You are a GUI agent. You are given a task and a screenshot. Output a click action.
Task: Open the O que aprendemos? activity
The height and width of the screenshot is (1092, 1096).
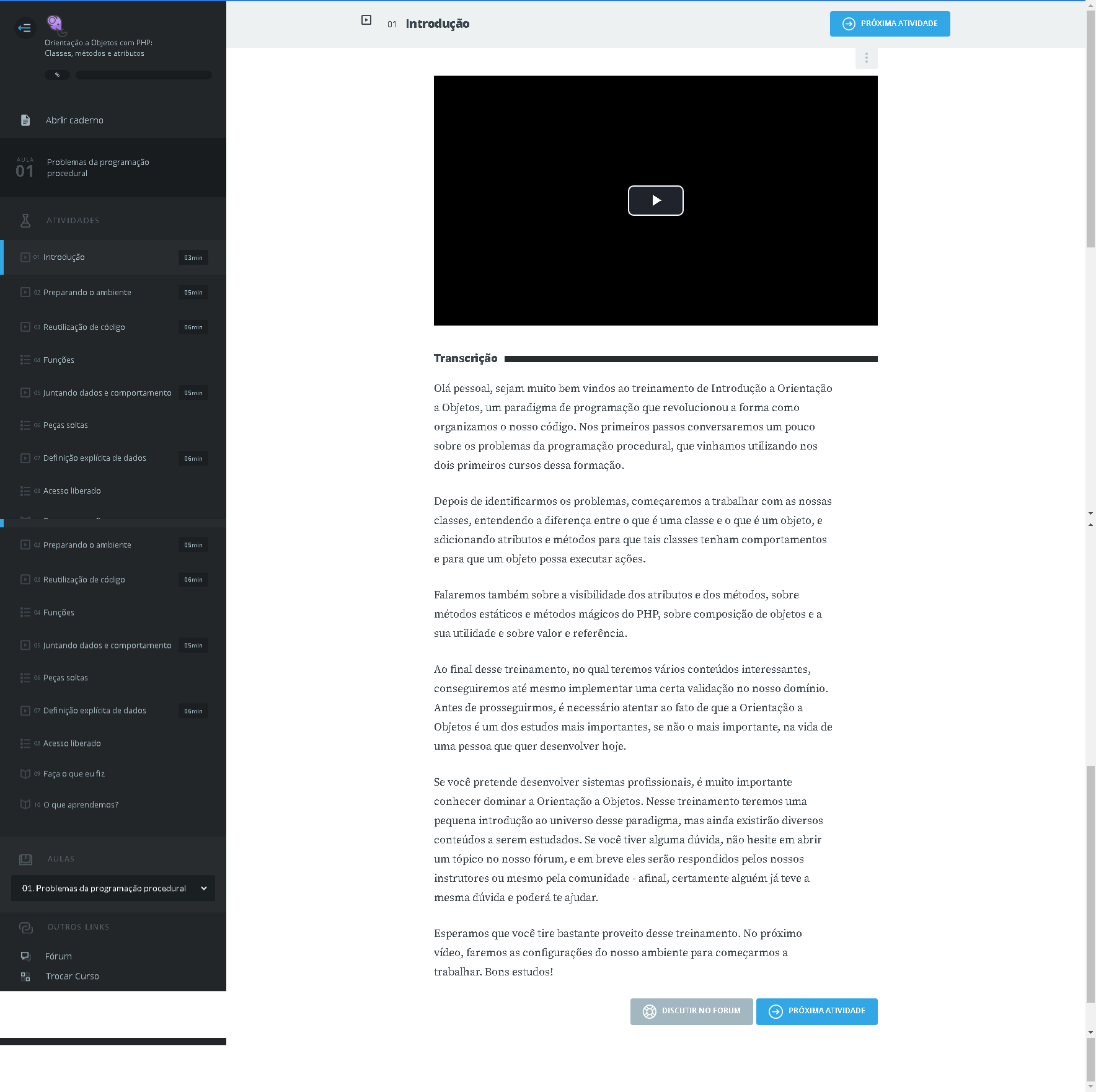point(81,805)
